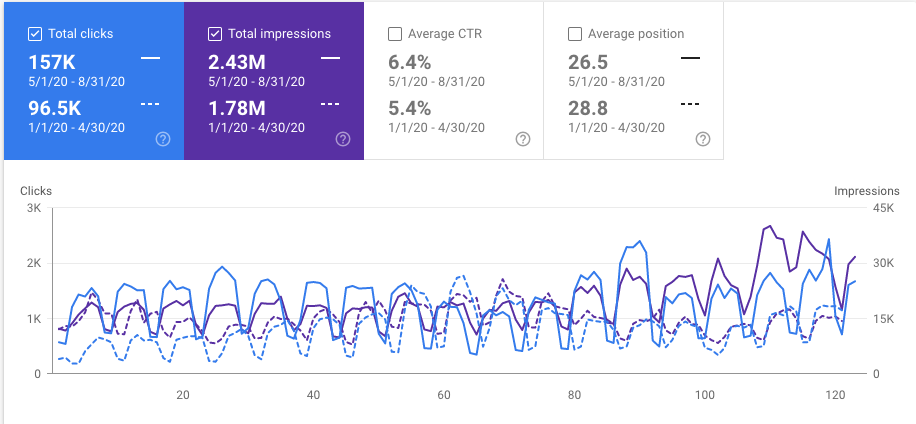Viewport: 916px width, 424px height.
Task: Enable the Average CTR checkbox
Action: click(394, 34)
